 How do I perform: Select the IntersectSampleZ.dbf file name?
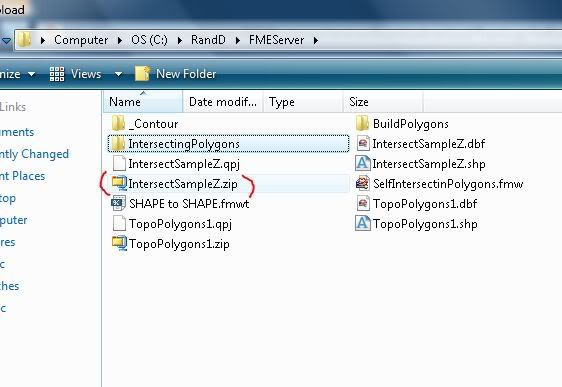(429, 144)
